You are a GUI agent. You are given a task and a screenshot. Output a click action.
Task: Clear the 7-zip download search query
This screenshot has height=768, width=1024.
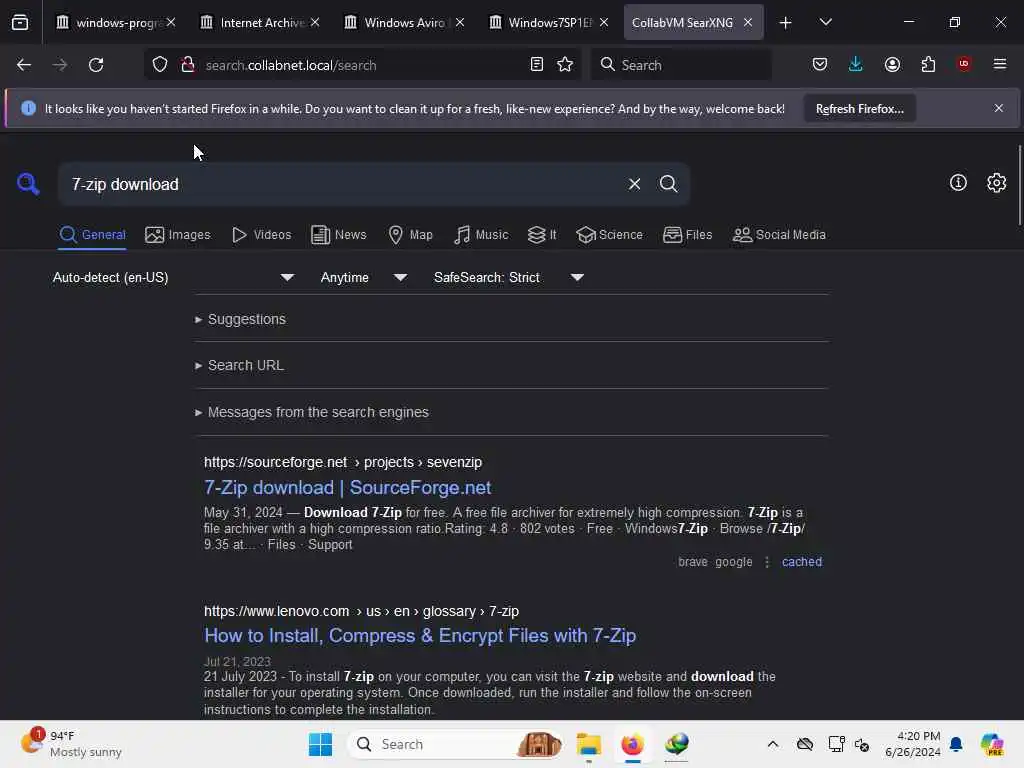(x=634, y=184)
